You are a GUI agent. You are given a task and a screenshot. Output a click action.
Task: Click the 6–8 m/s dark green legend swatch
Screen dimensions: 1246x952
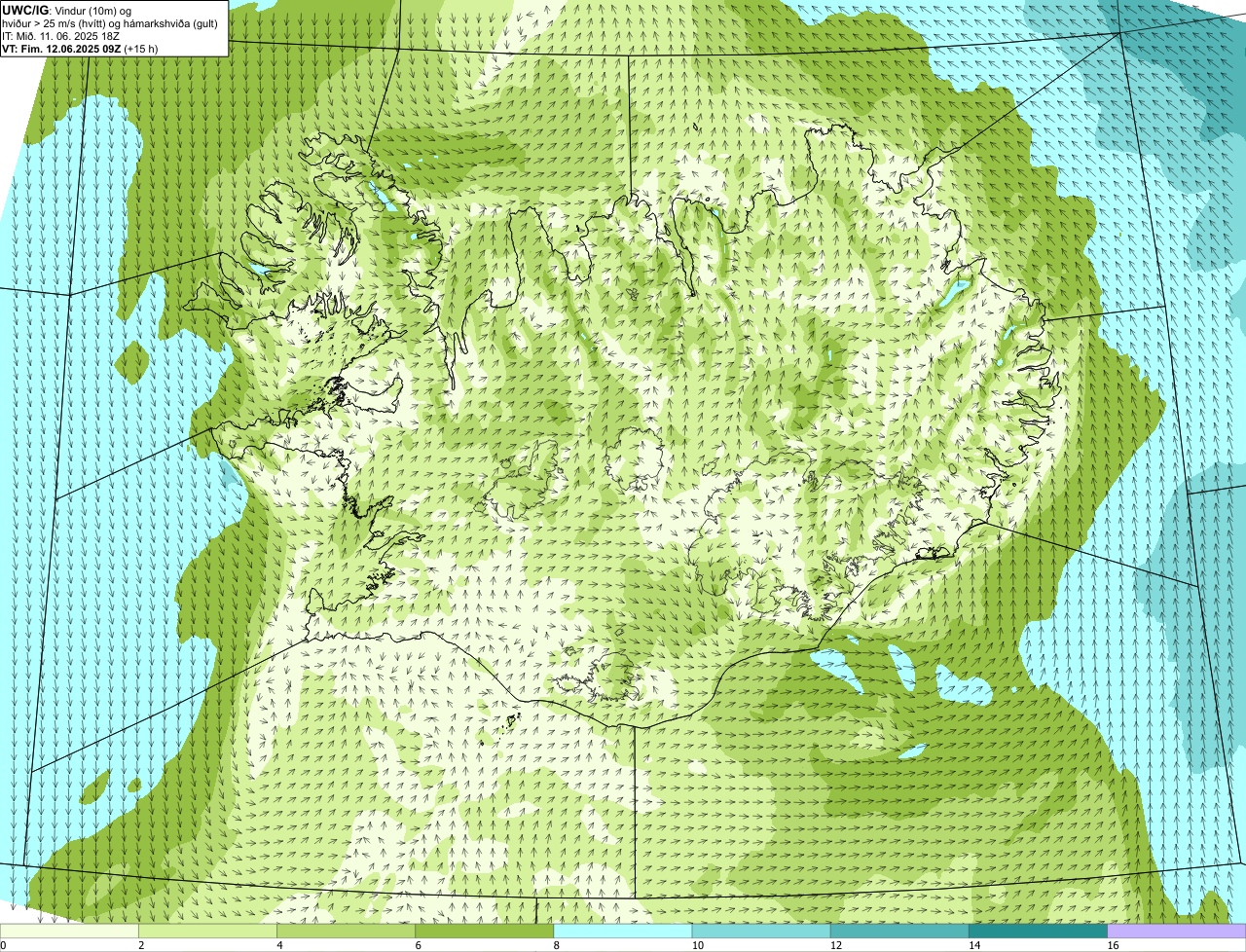(x=485, y=931)
